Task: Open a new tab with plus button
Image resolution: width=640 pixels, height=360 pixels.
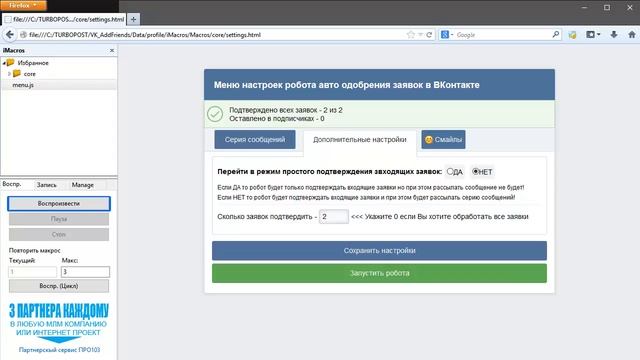Action: (x=133, y=19)
